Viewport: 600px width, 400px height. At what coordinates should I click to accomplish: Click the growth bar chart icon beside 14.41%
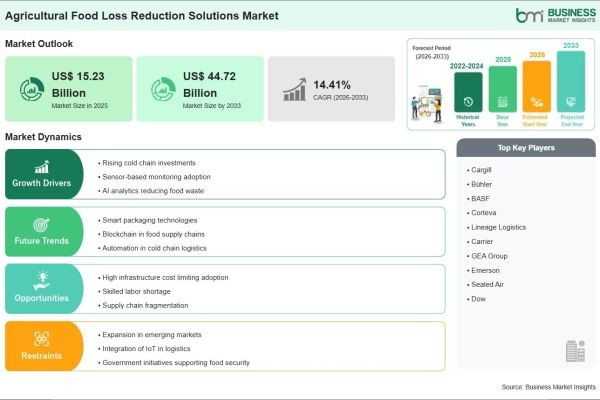(x=295, y=90)
